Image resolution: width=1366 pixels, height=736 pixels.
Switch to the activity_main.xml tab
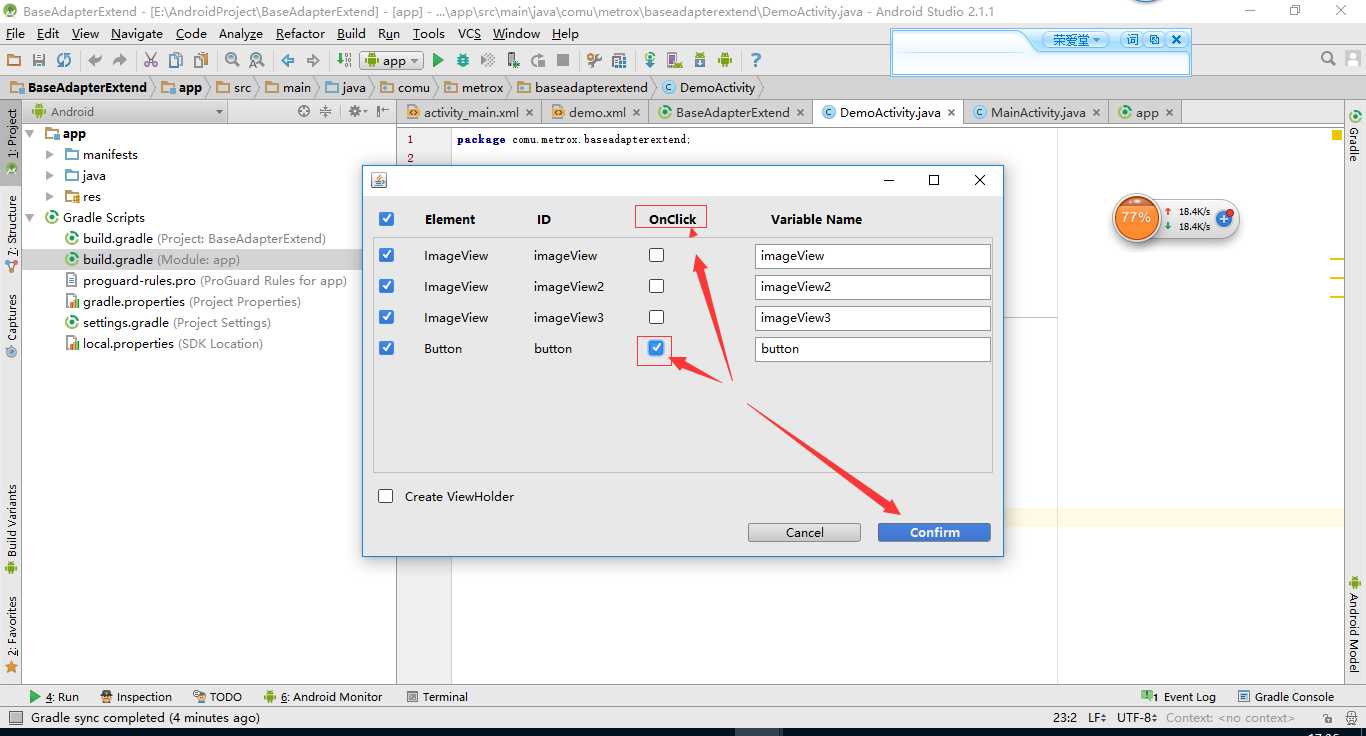471,112
